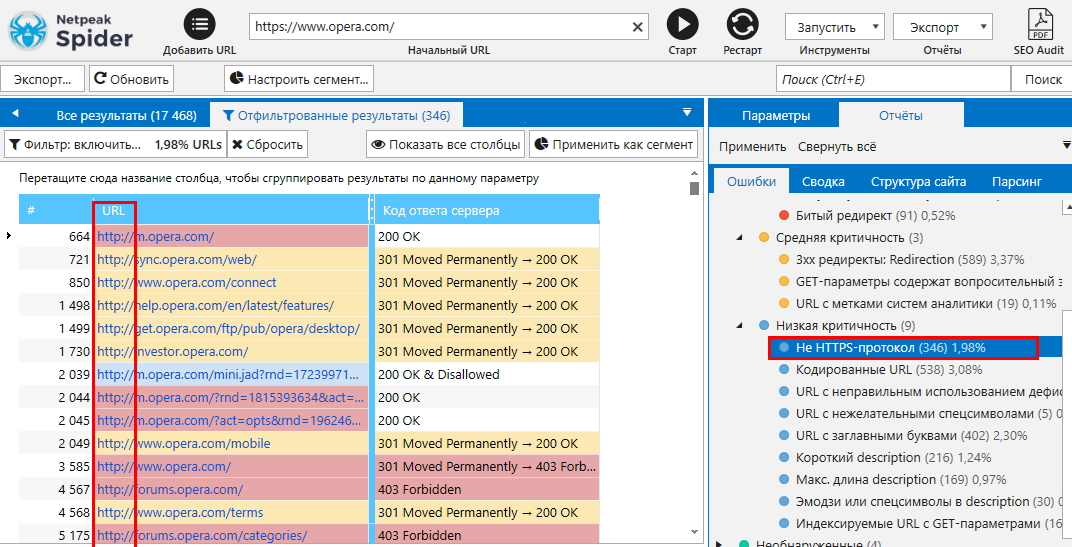Image resolution: width=1072 pixels, height=547 pixels.
Task: Click Применить как сегмент button
Action: click(613, 144)
